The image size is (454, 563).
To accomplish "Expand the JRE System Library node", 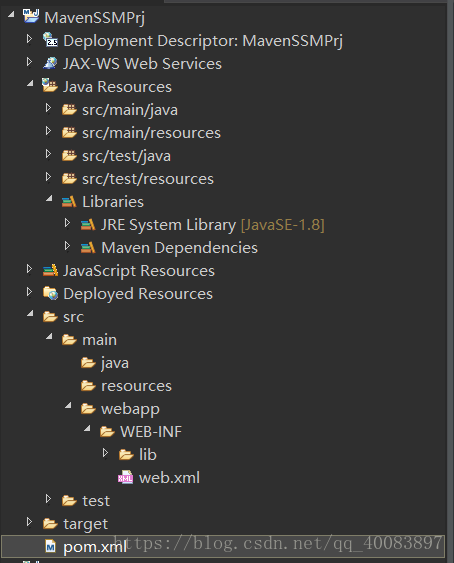I will (x=68, y=223).
